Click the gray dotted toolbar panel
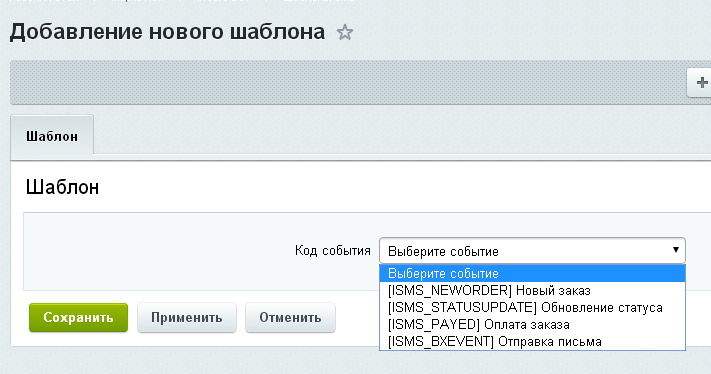 pyautogui.click(x=345, y=83)
